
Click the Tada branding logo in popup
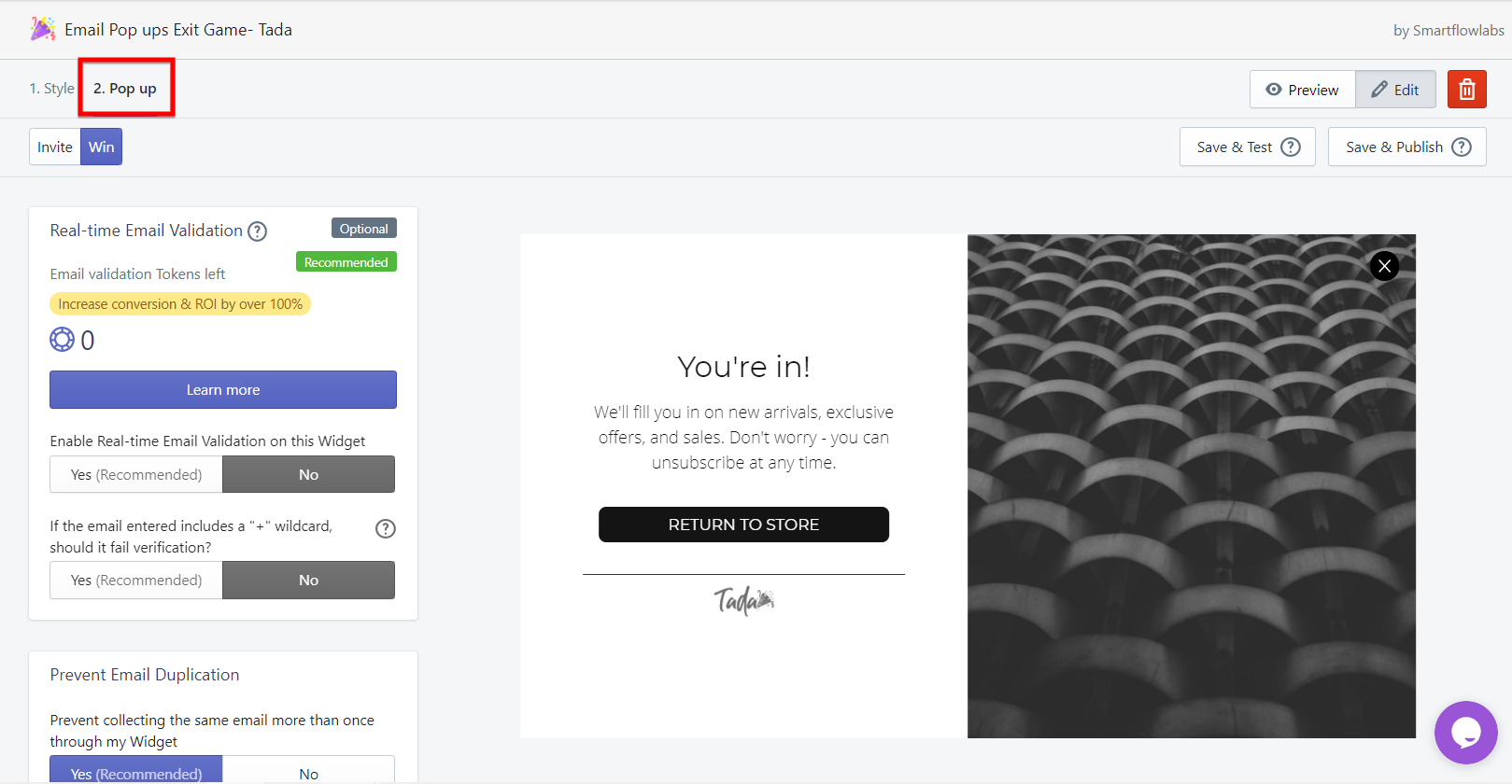pyautogui.click(x=743, y=600)
